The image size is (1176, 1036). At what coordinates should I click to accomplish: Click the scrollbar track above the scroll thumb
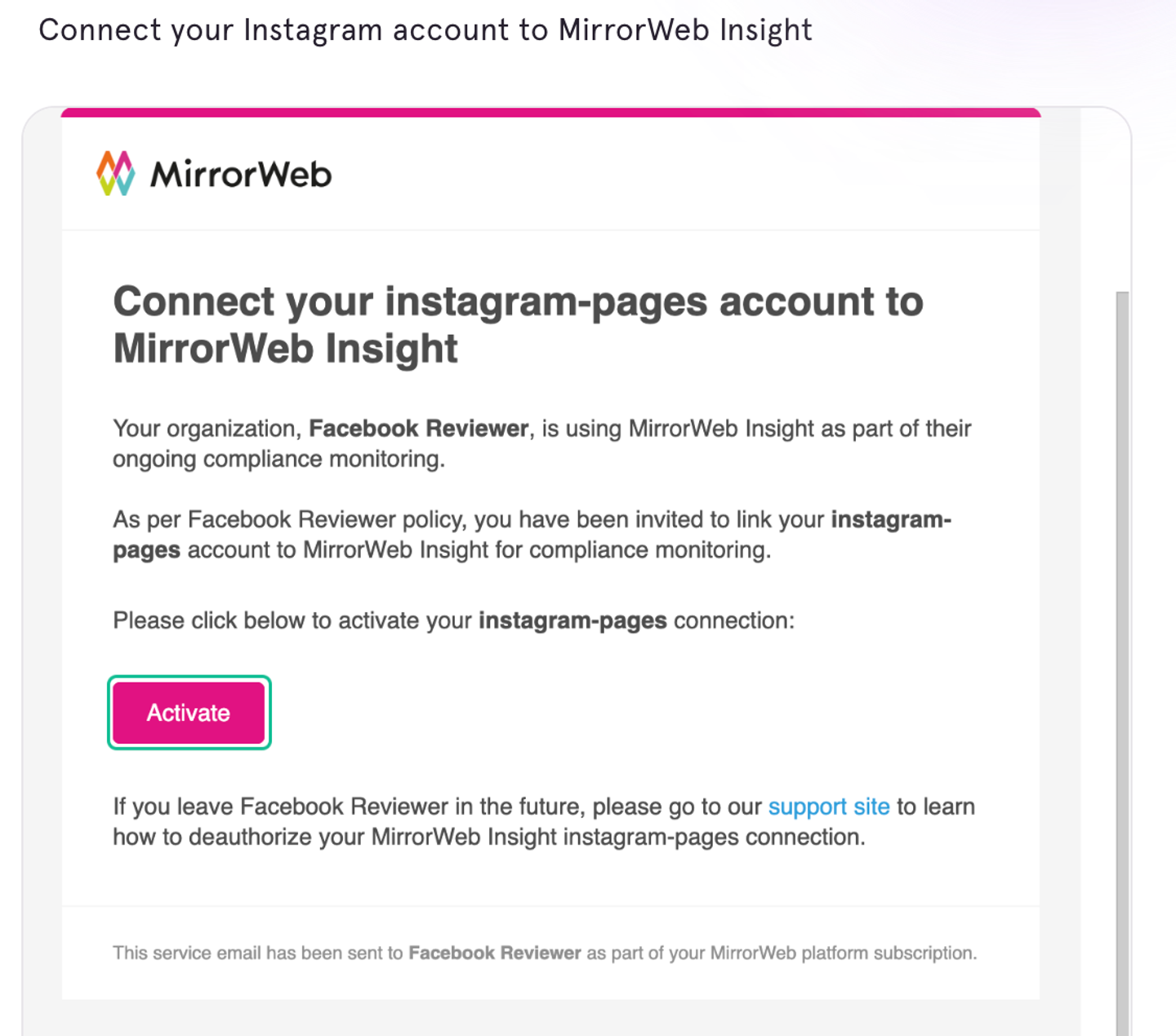click(x=1122, y=204)
